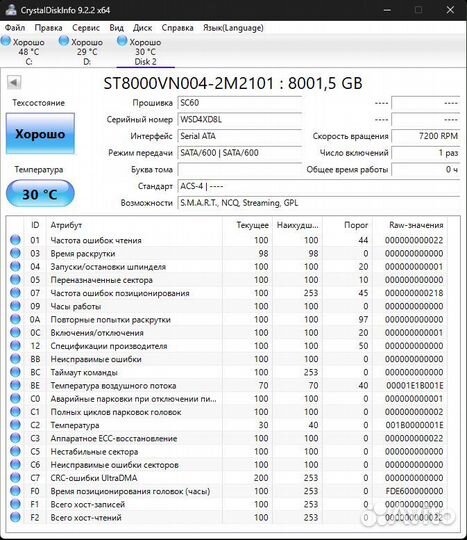Select Спецификации производителя attribute text
The height and width of the screenshot is (540, 467).
click(109, 346)
